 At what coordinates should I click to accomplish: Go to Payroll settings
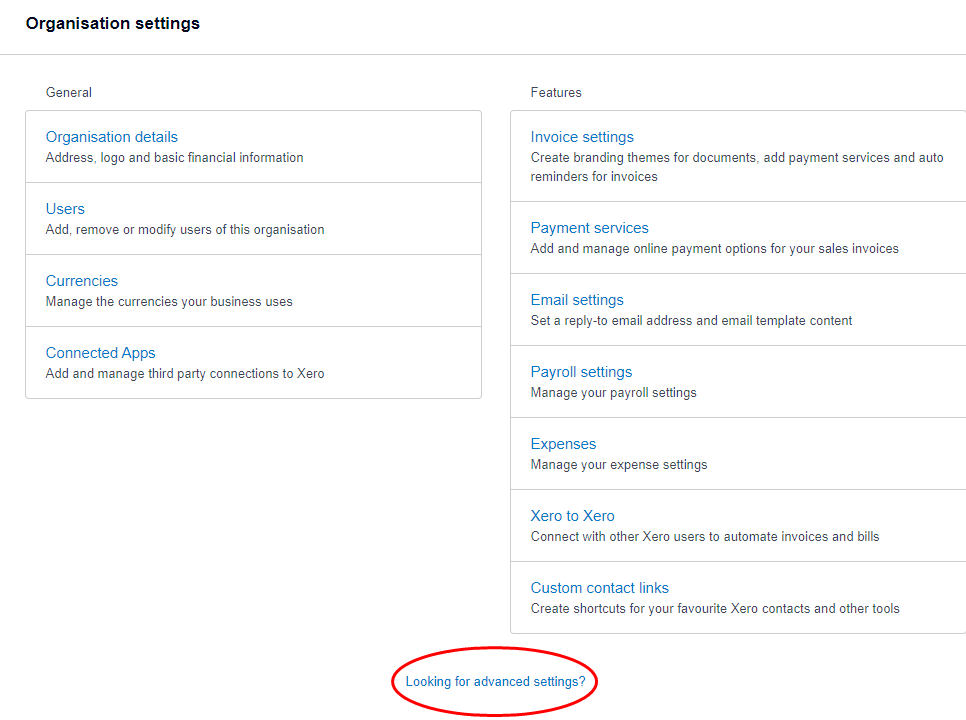click(x=581, y=372)
